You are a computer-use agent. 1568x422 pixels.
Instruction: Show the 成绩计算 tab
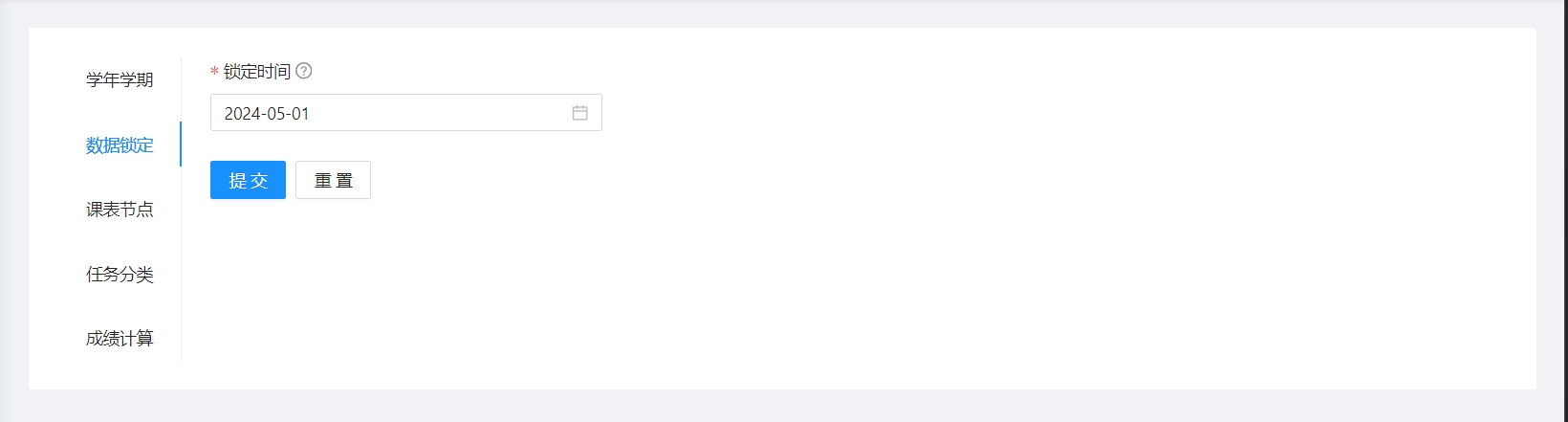pyautogui.click(x=120, y=338)
